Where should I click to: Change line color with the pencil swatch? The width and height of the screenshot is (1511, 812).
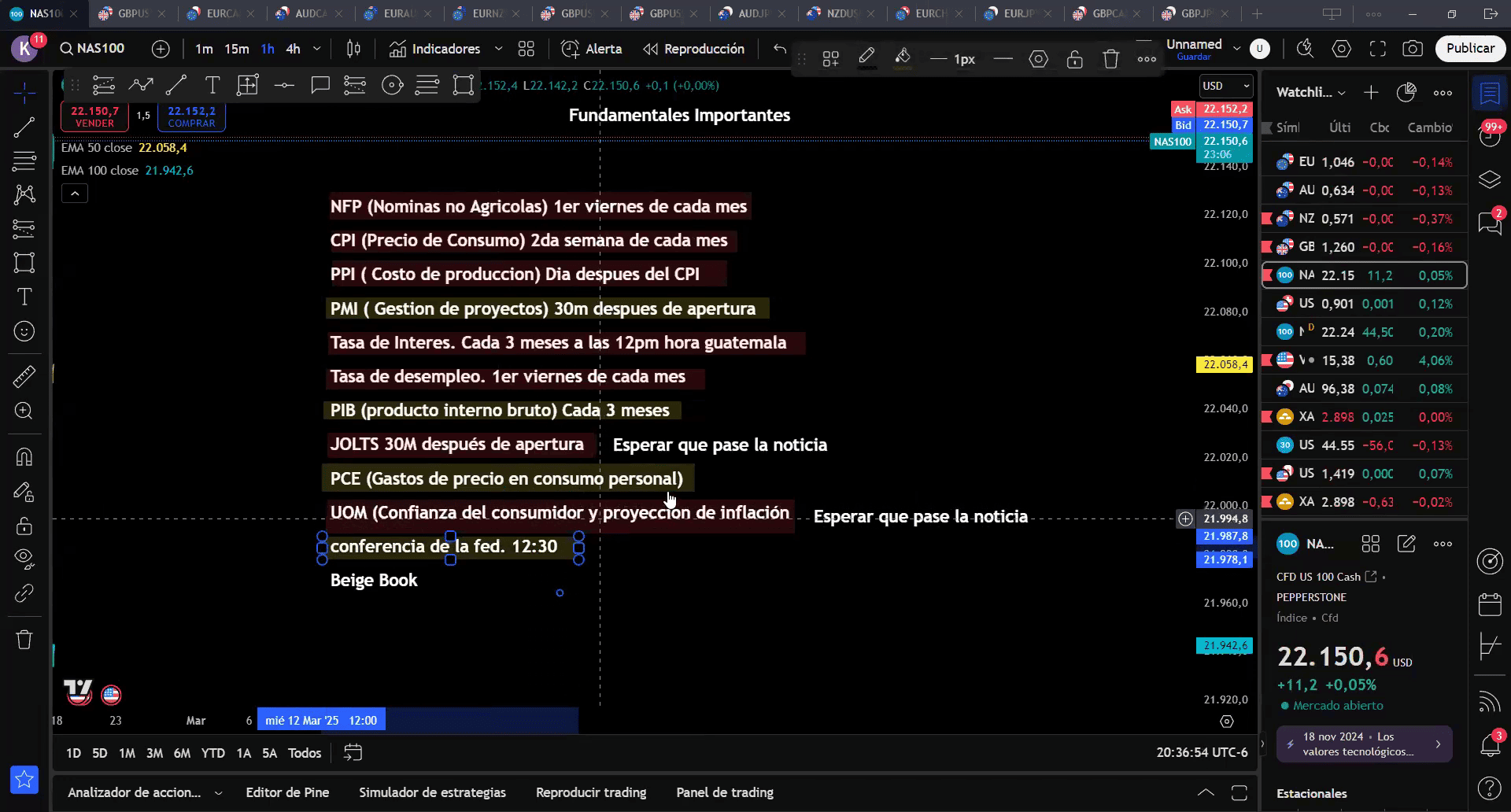tap(866, 59)
